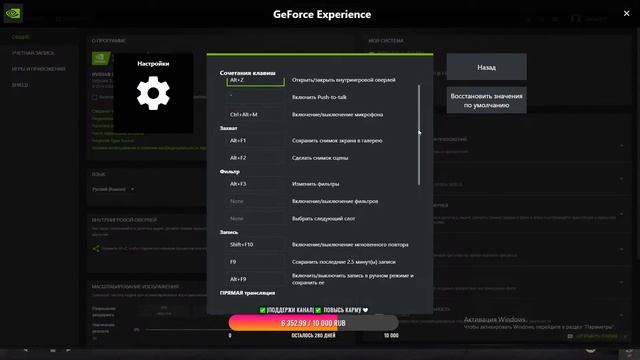Image resolution: width=640 pixels, height=360 pixels.
Task: Edit the Push-to-talk hotkey field
Action: click(256, 97)
